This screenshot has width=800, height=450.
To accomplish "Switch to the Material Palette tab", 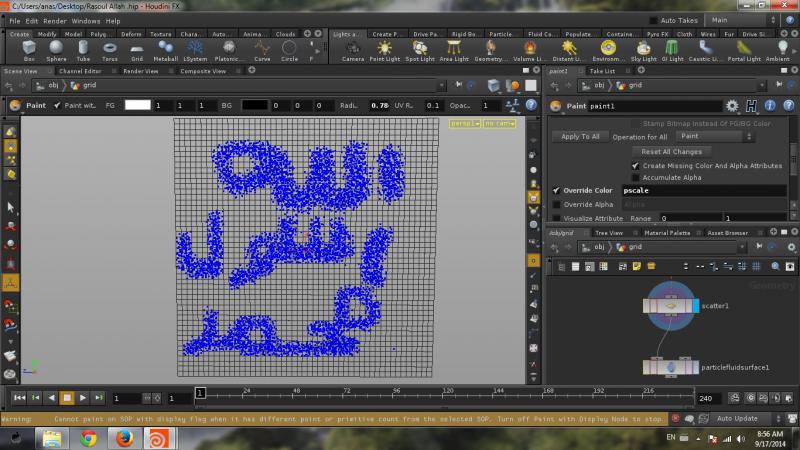I will pos(667,233).
